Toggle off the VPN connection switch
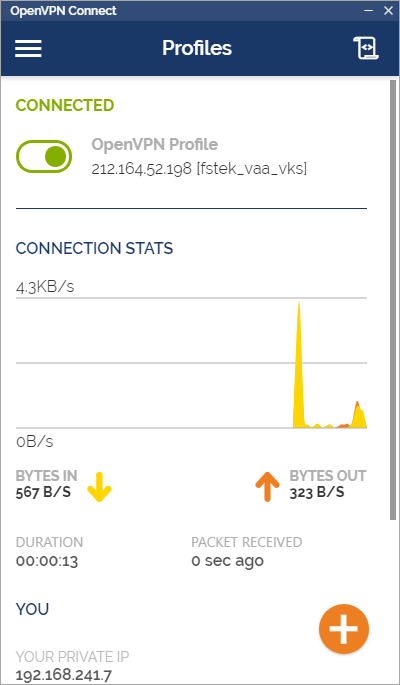 point(44,156)
